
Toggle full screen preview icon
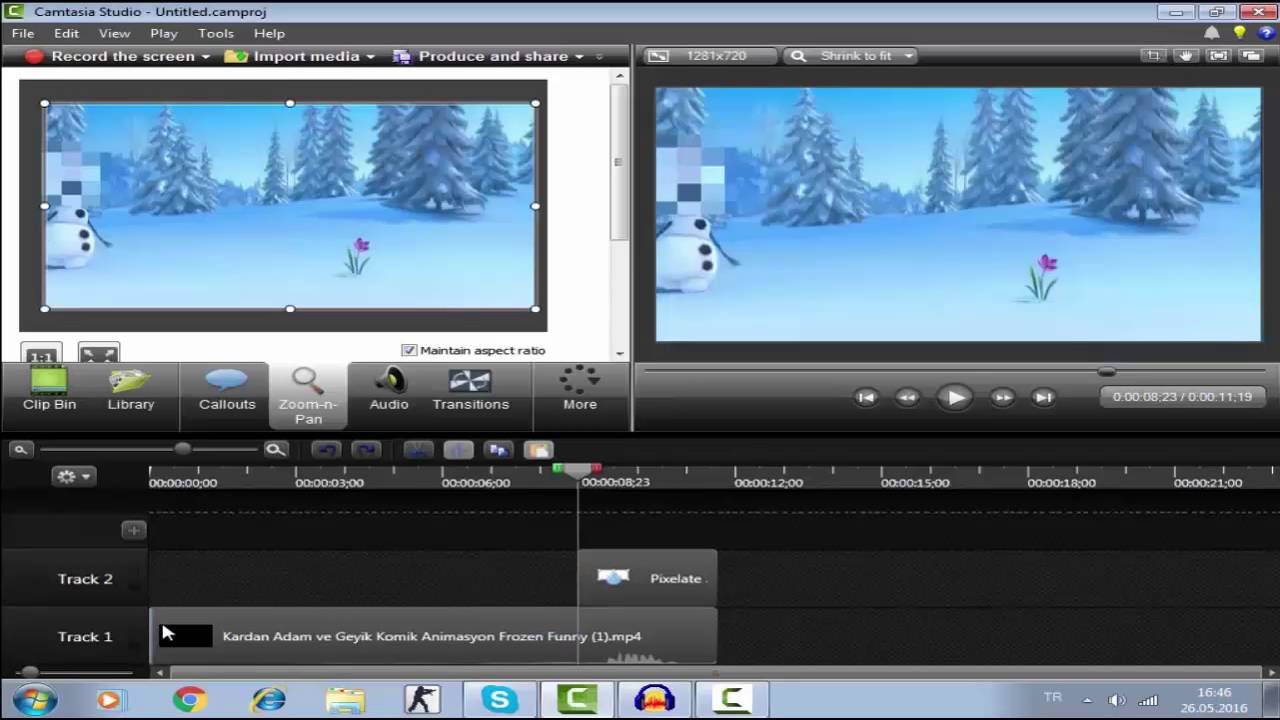1218,56
